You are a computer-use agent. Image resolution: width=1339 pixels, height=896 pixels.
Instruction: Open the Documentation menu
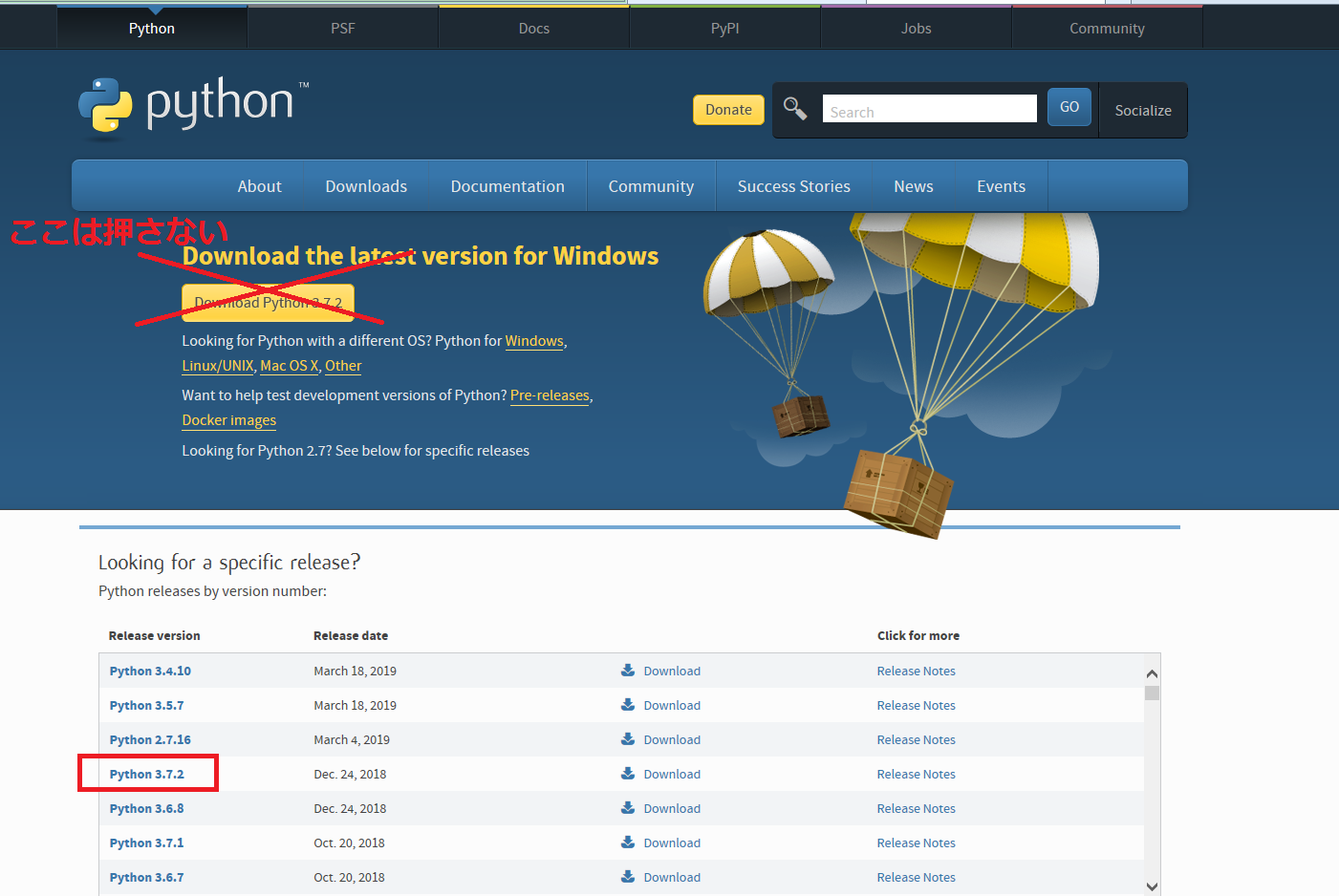[x=508, y=186]
